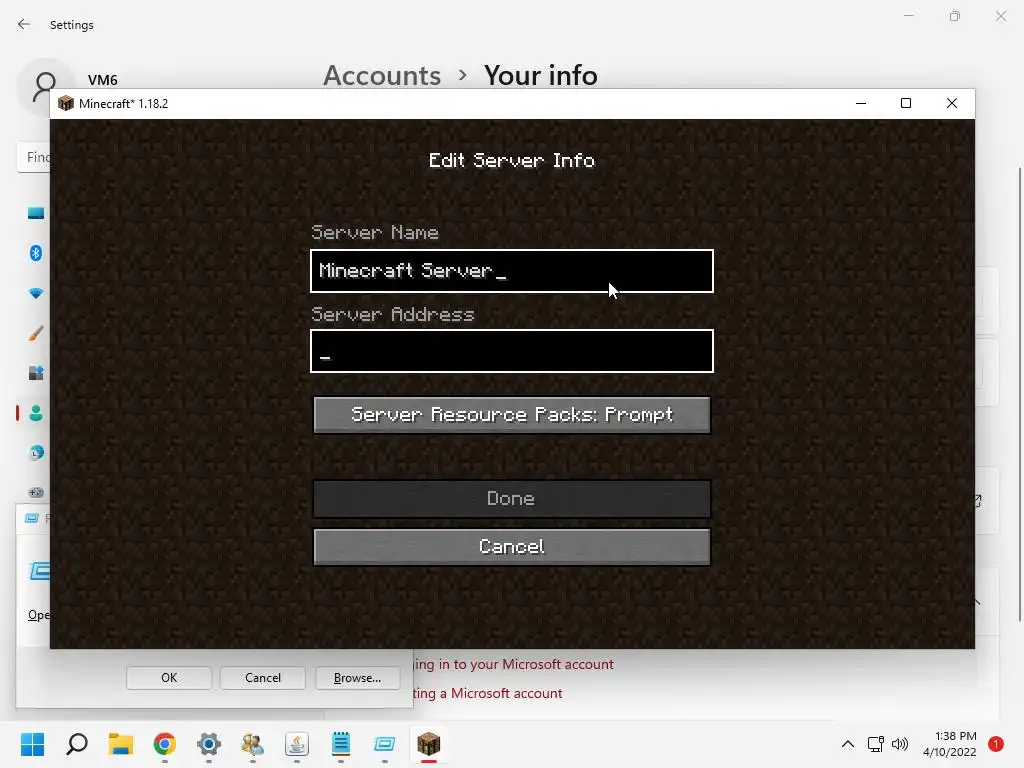The image size is (1024, 768).
Task: Cancel editing server info in Minecraft
Action: (511, 547)
